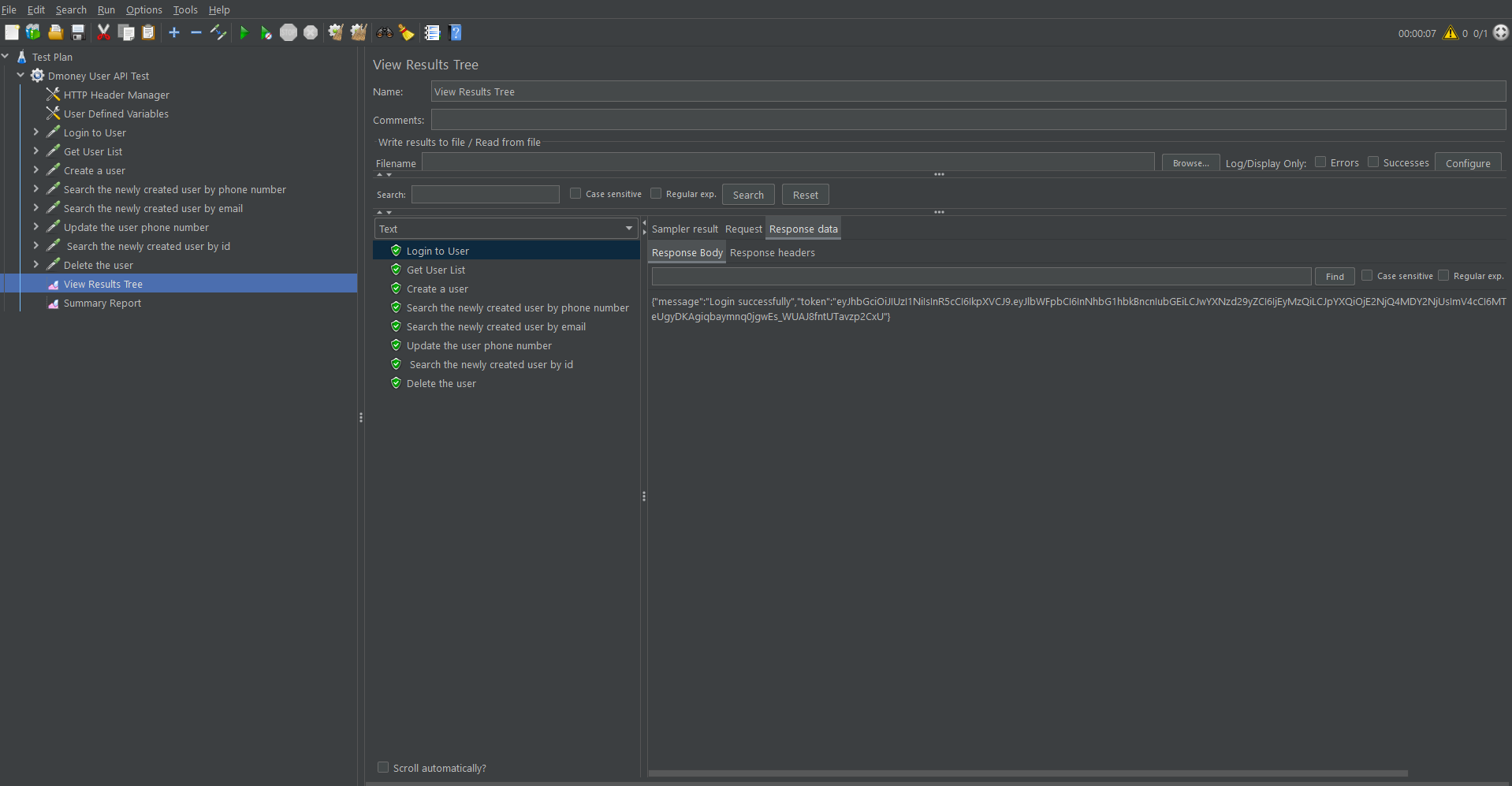The image size is (1512, 786).
Task: Select Get User List result in results list
Action: [435, 270]
